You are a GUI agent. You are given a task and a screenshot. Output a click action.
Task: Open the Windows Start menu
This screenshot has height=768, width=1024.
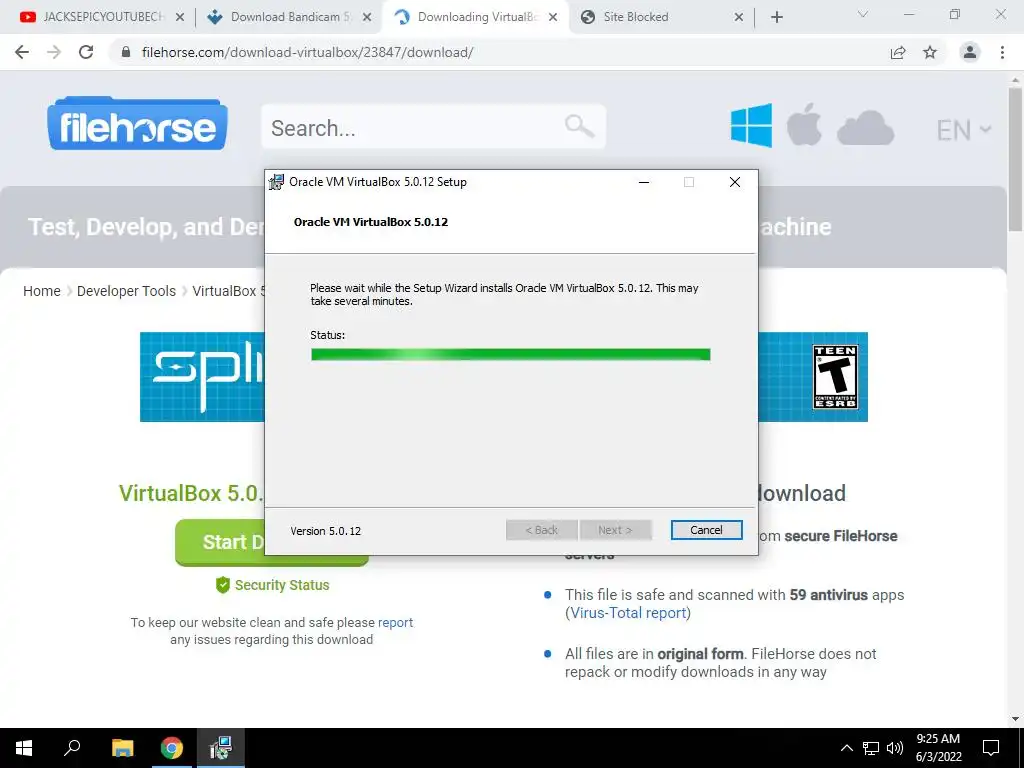pos(24,748)
